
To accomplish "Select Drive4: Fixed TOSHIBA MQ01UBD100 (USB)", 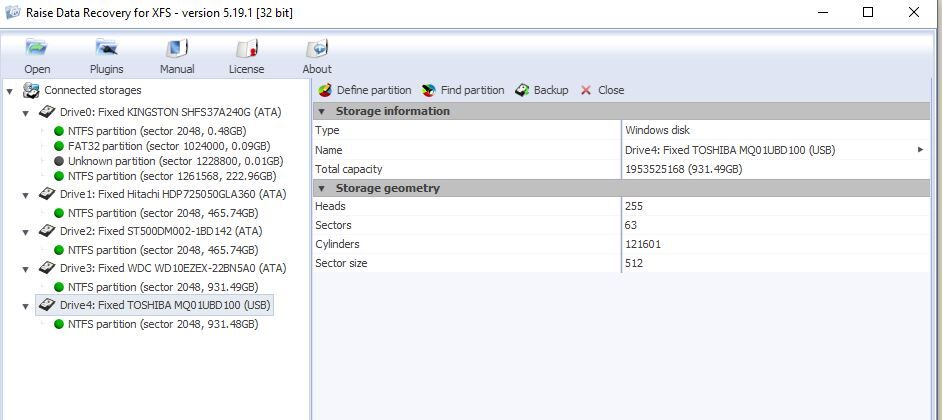I will [165, 305].
